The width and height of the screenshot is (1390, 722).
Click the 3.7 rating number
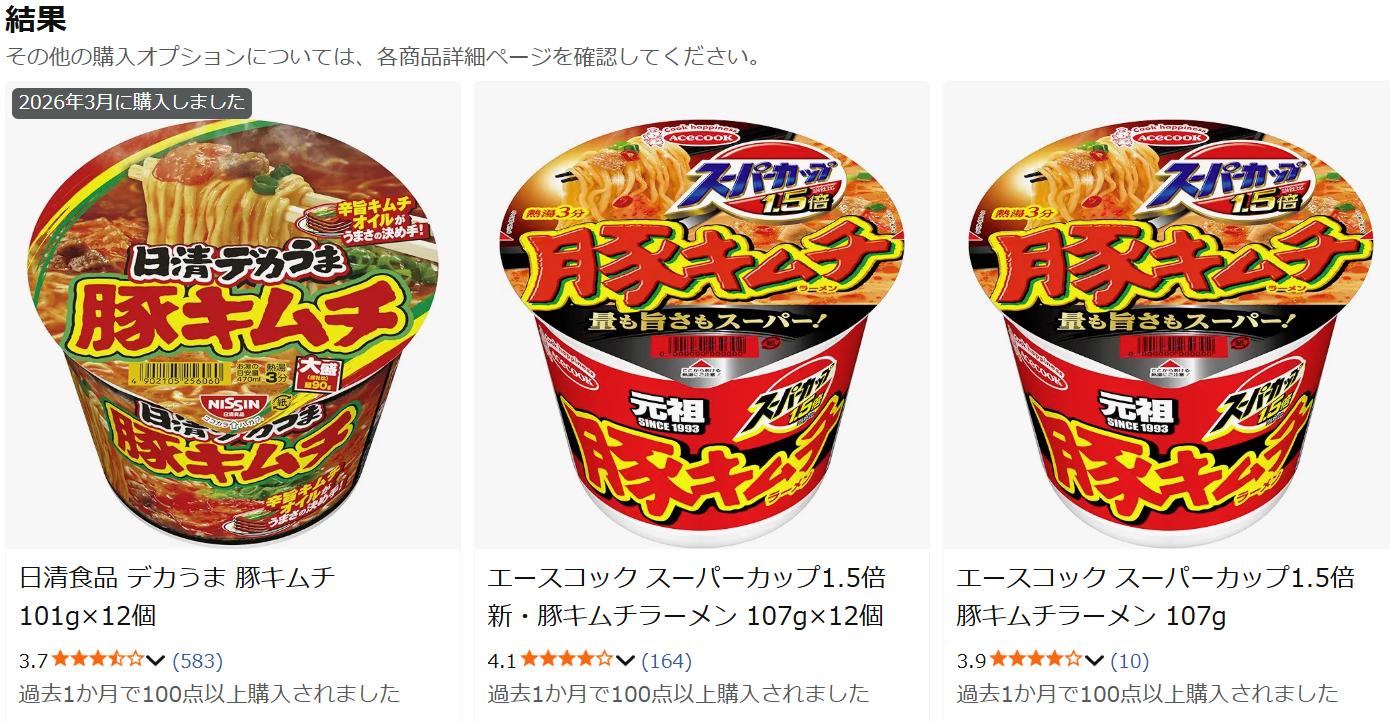(34, 660)
